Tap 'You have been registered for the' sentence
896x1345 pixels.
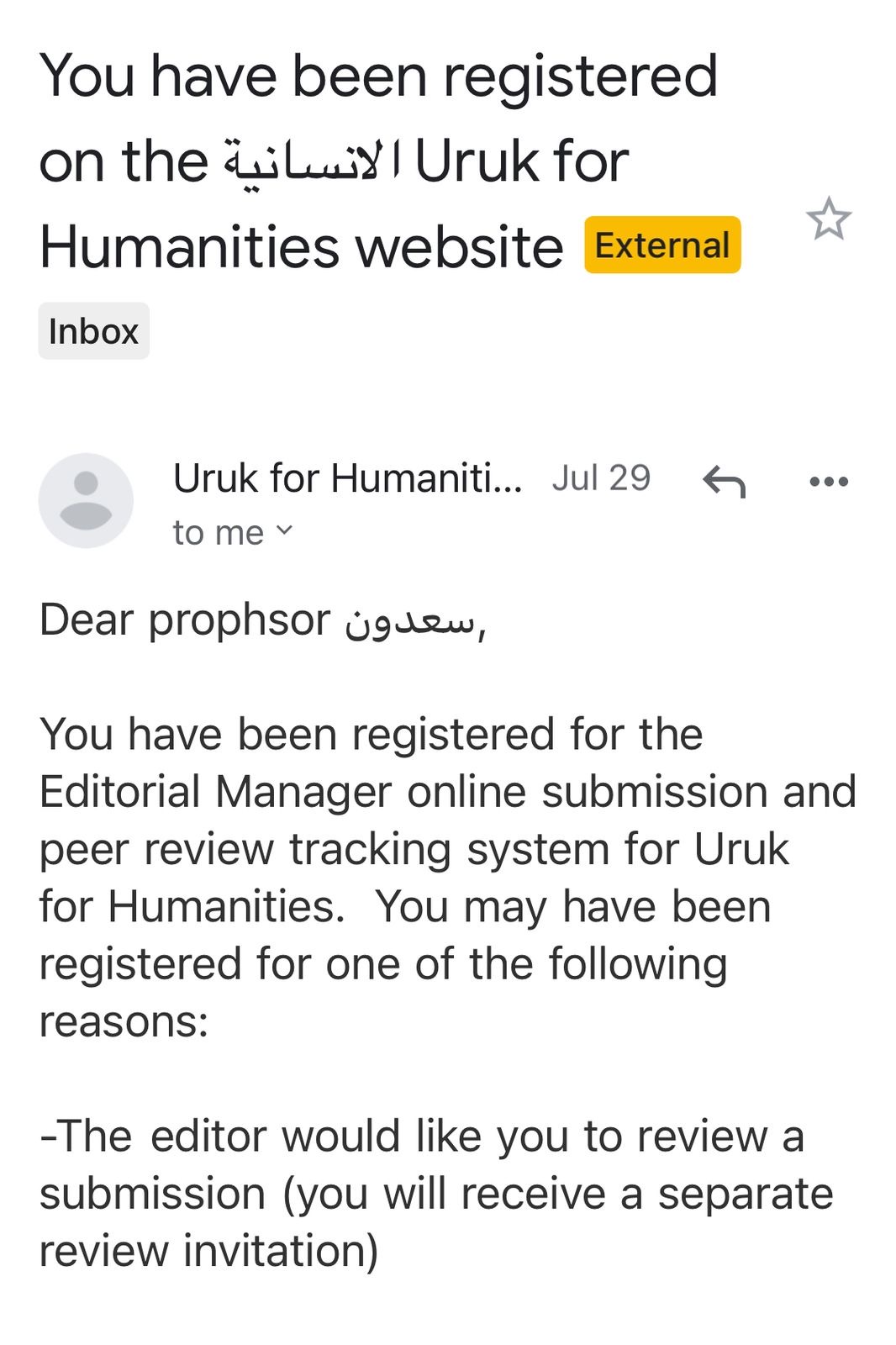[x=371, y=734]
